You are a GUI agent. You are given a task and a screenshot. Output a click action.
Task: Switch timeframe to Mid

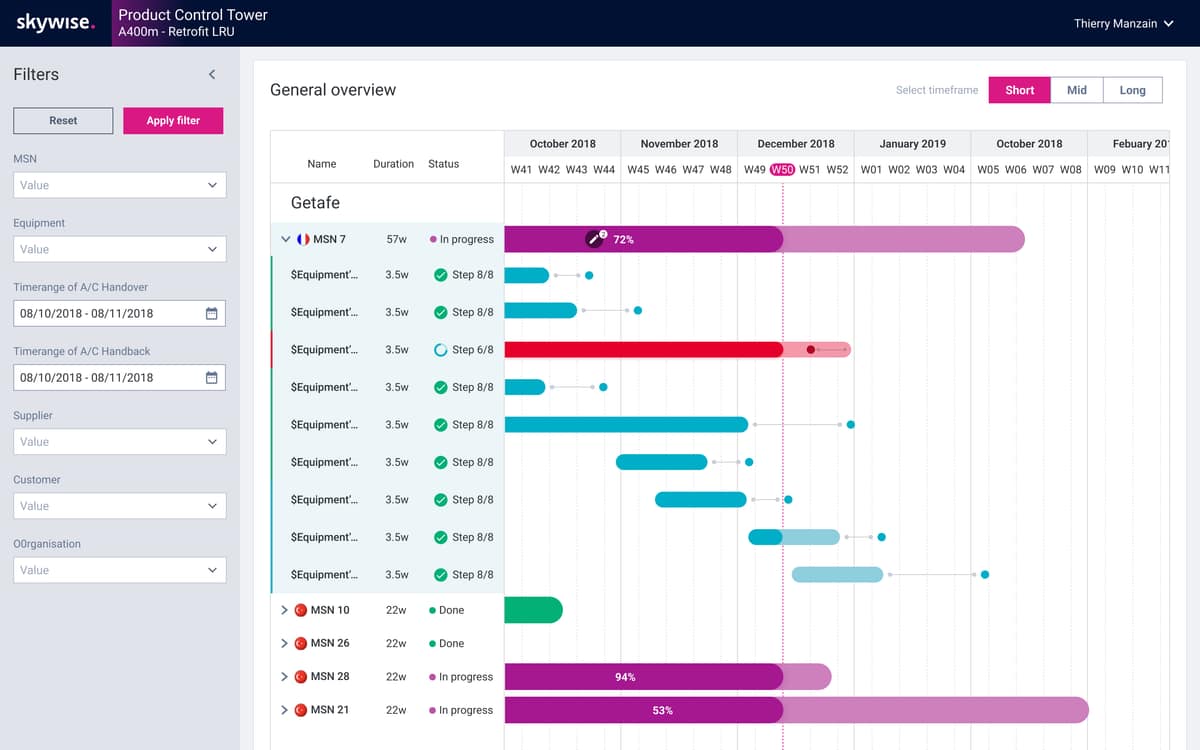coord(1077,90)
